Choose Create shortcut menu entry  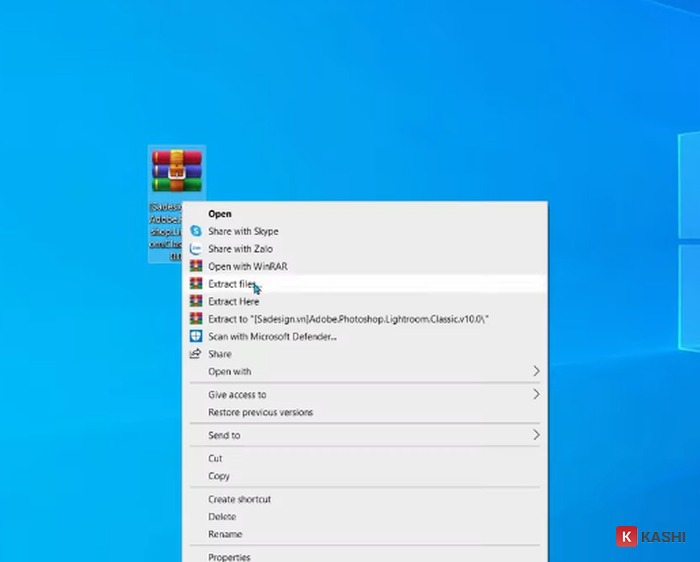point(239,499)
